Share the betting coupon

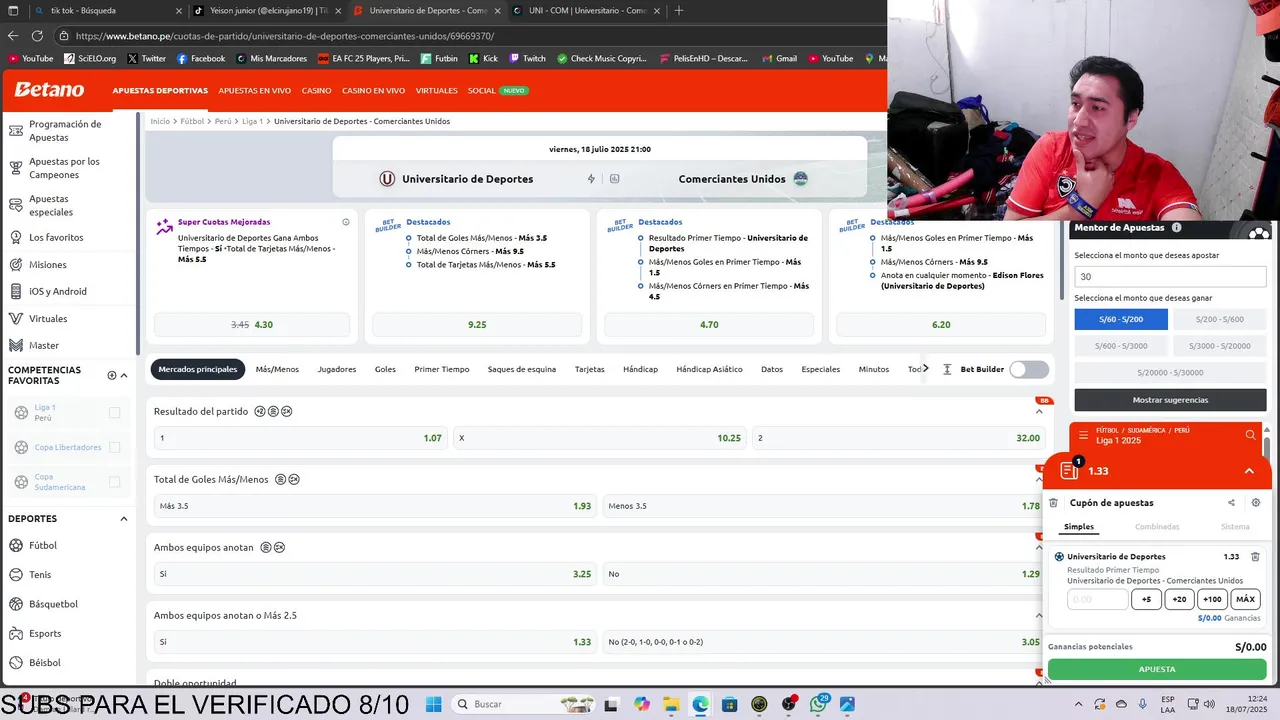pos(1231,503)
